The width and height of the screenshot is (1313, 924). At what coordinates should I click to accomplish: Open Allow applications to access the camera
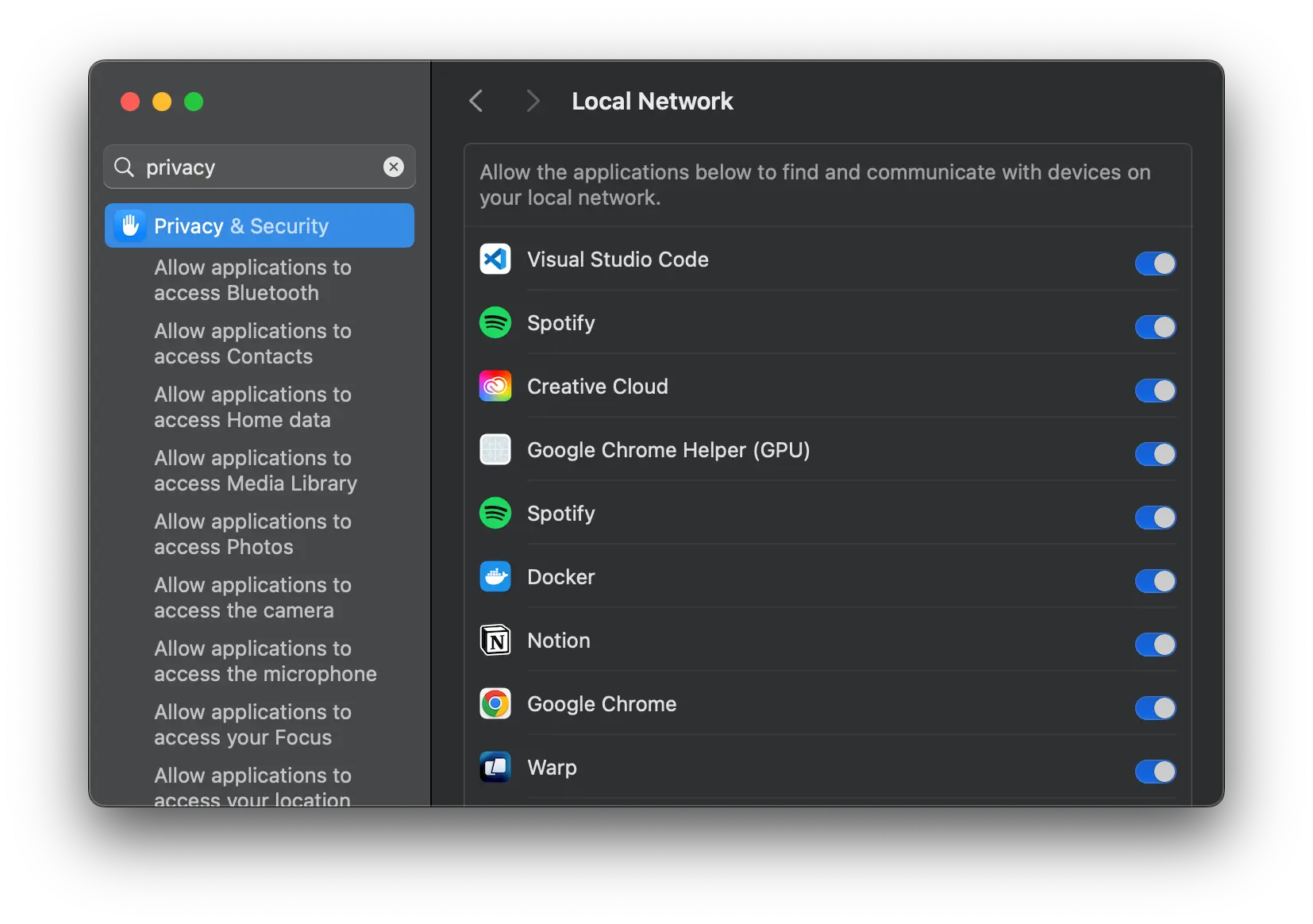(252, 598)
